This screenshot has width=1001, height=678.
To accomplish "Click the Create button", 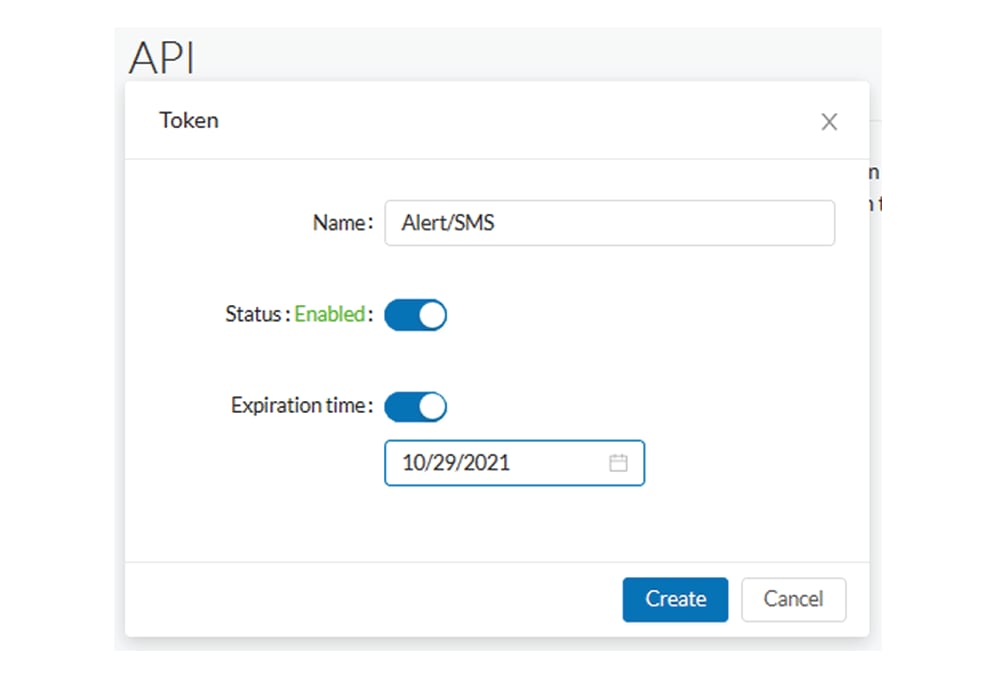I will point(675,599).
